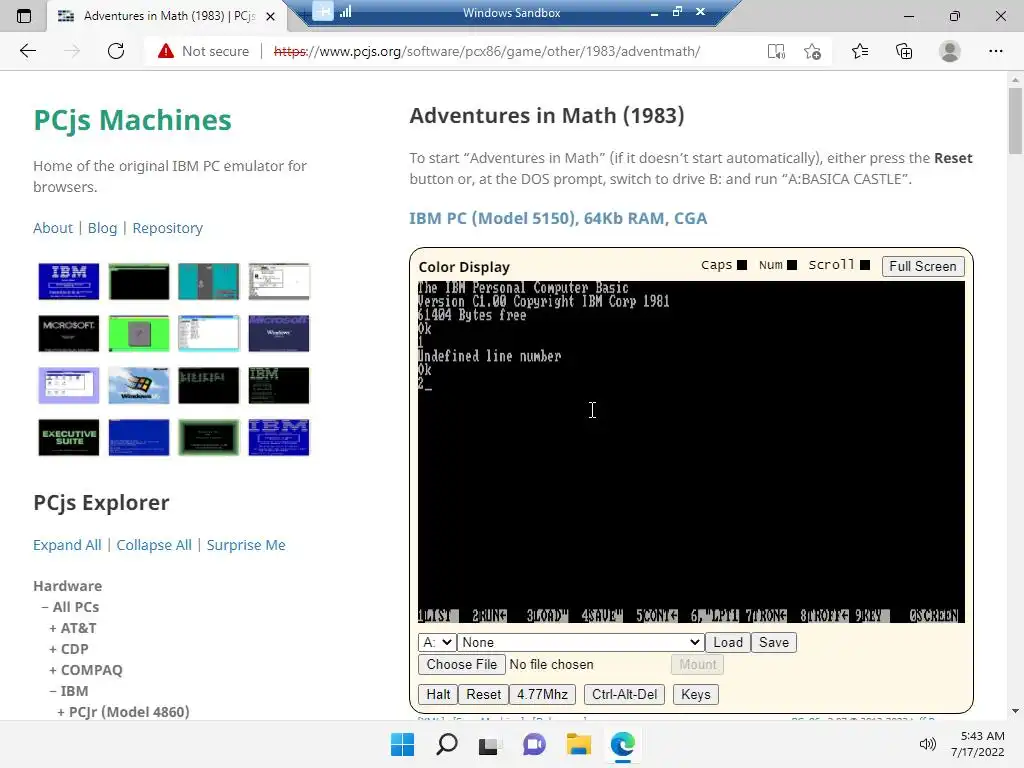Image resolution: width=1024 pixels, height=768 pixels.
Task: Click inside the browser address bar URL
Action: [487, 51]
